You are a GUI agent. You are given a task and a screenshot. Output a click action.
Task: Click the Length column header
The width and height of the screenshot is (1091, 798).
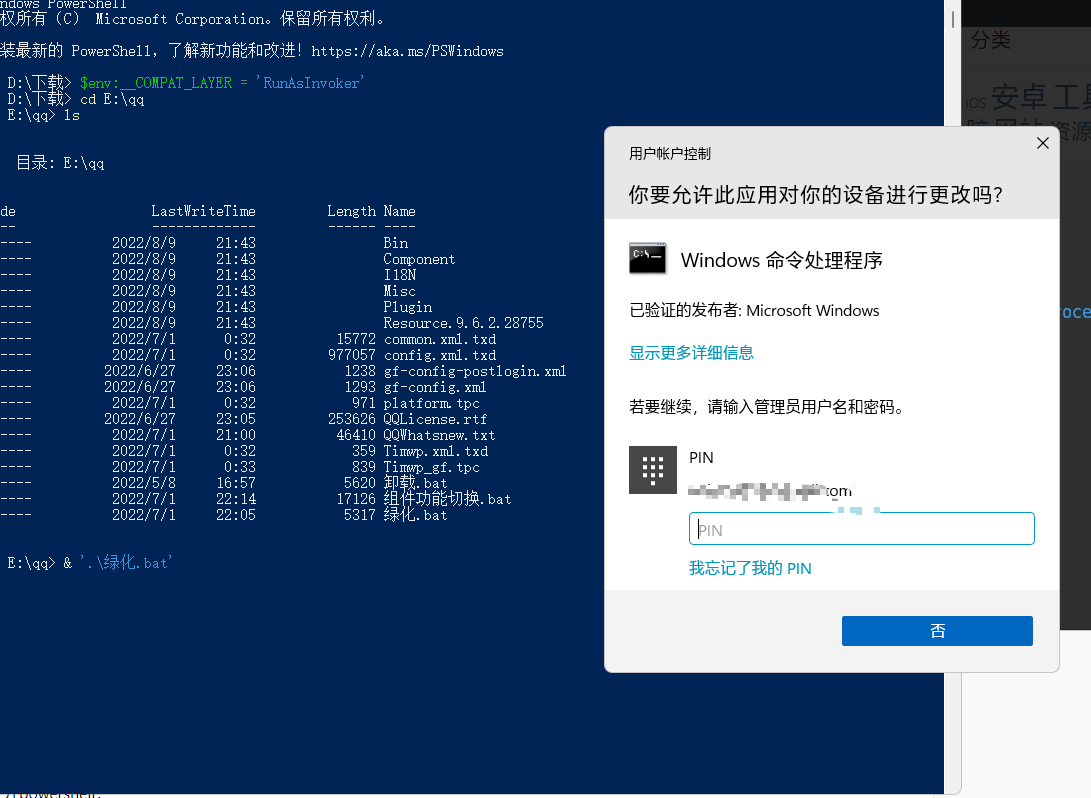pos(351,211)
